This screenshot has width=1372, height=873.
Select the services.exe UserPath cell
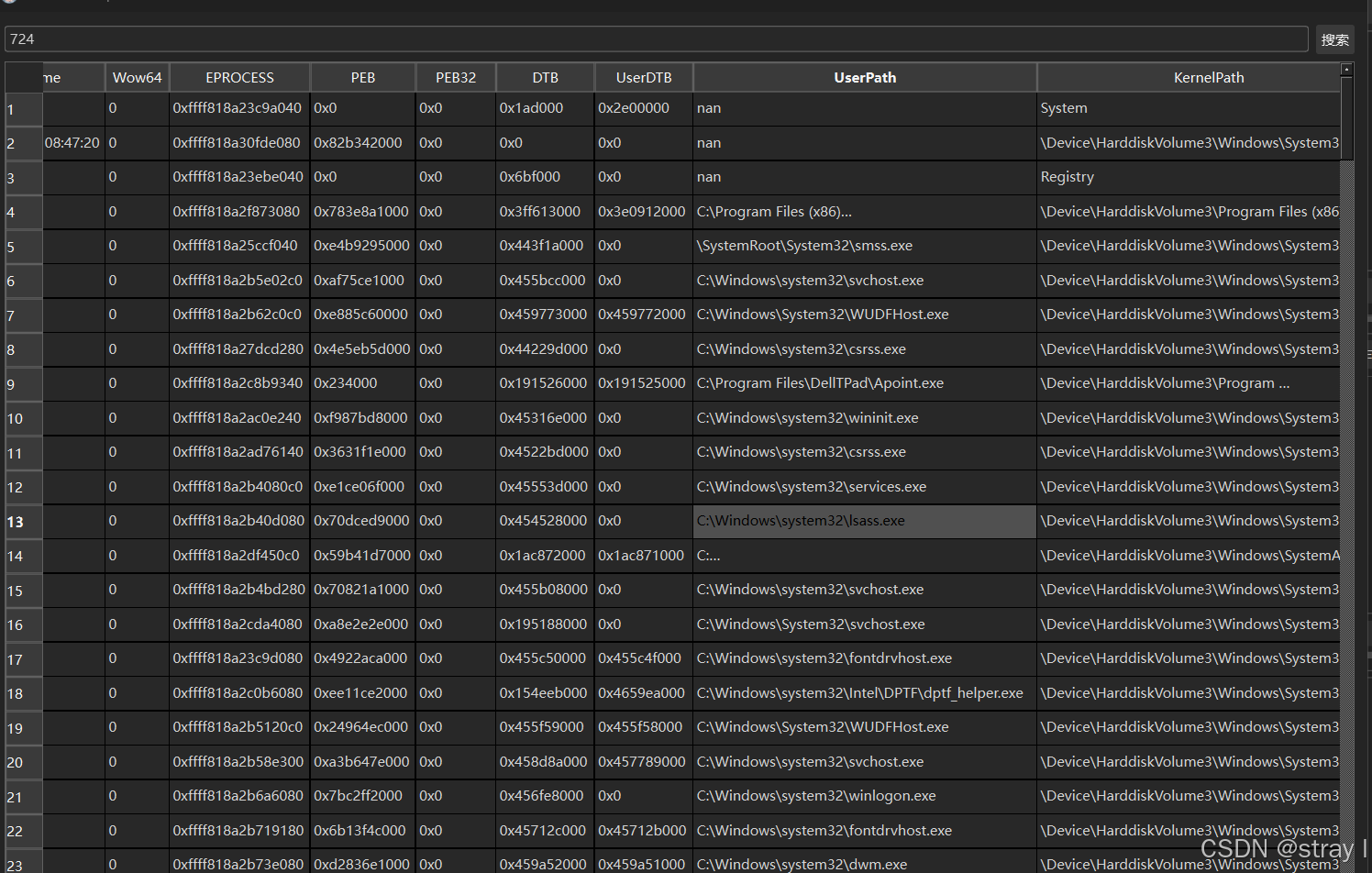click(865, 487)
